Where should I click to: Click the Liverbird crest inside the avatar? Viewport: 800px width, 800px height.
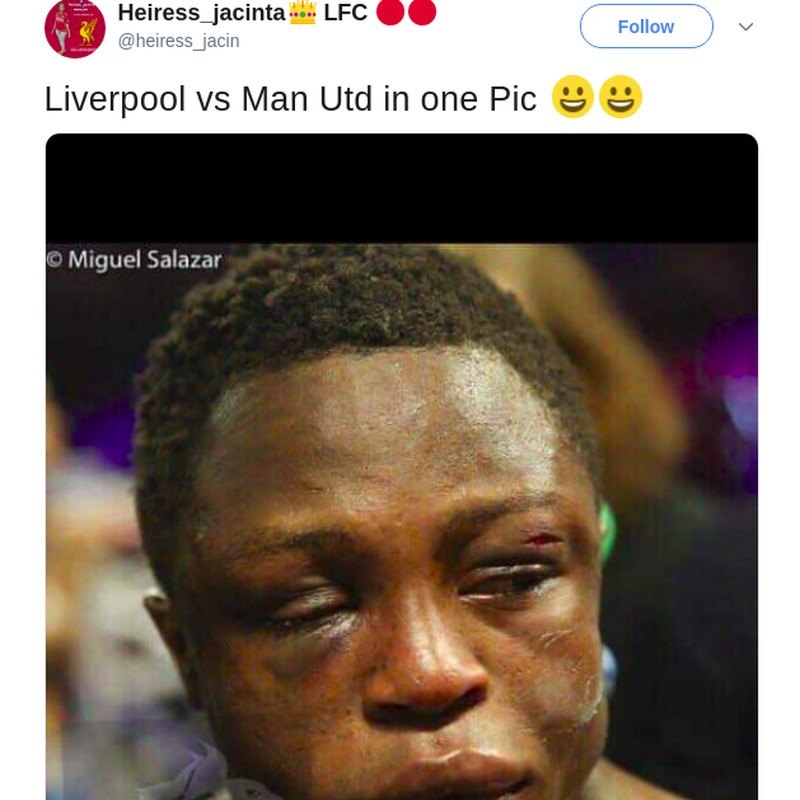click(x=88, y=31)
